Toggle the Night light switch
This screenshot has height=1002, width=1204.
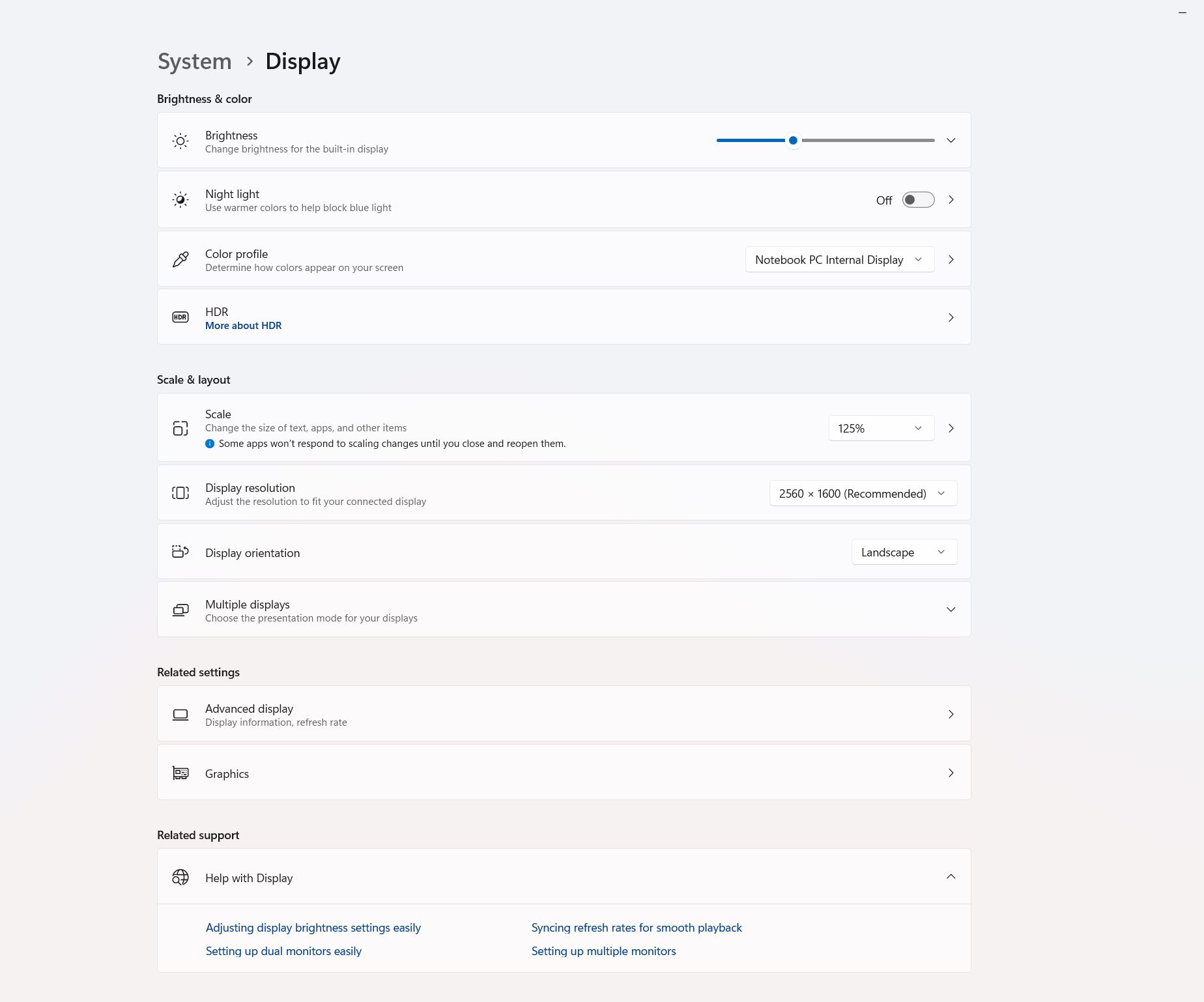point(918,200)
